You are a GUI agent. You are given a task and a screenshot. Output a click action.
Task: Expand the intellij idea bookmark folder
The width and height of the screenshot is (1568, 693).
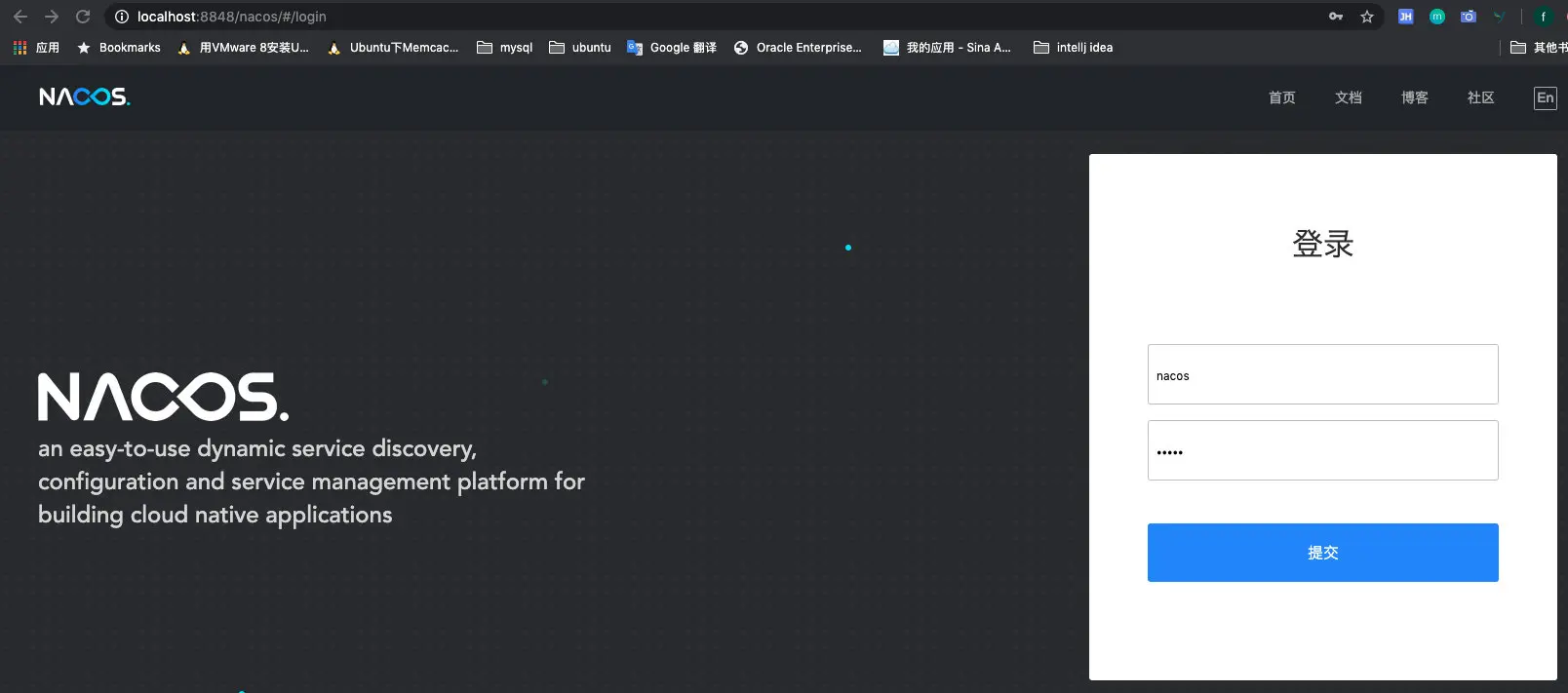pos(1074,48)
